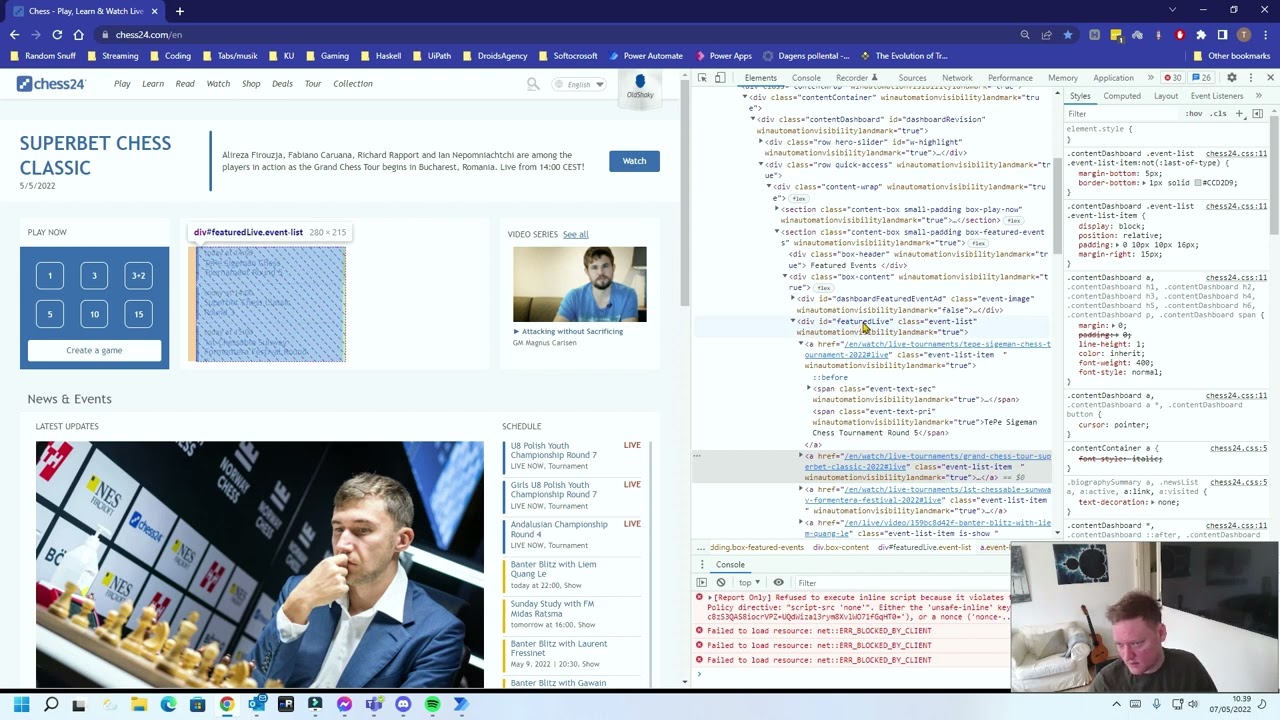Viewport: 1280px width, 720px height.
Task: Open Chrome side panel icon
Action: tap(1222, 35)
